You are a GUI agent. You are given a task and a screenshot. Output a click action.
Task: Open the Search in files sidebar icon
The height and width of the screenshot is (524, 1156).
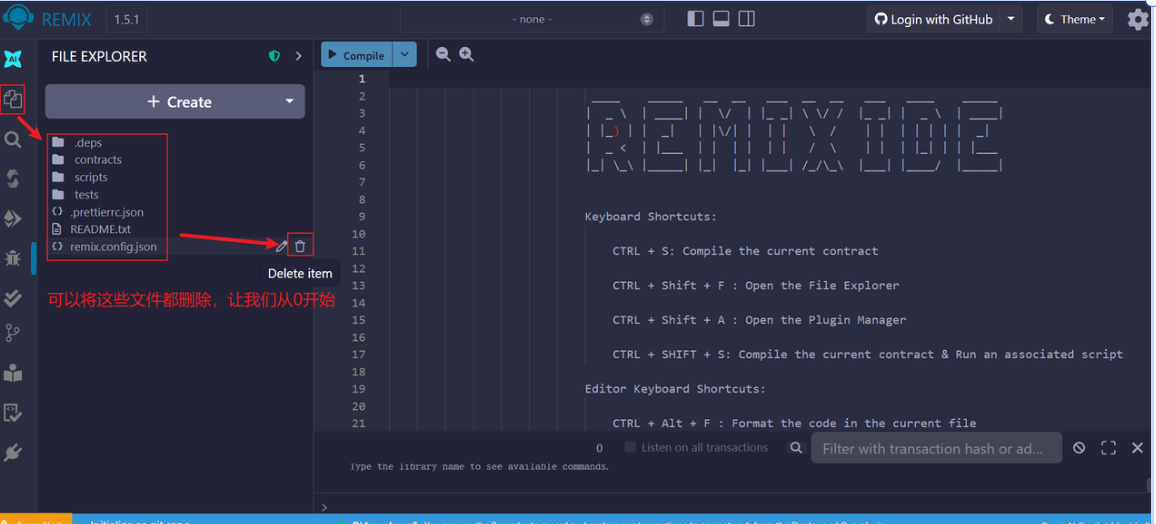pyautogui.click(x=13, y=139)
